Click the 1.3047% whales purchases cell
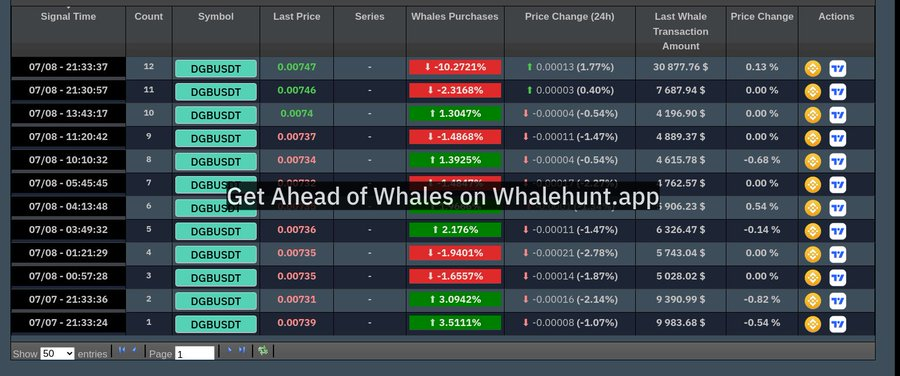Viewport: 900px width, 376px height. point(455,114)
